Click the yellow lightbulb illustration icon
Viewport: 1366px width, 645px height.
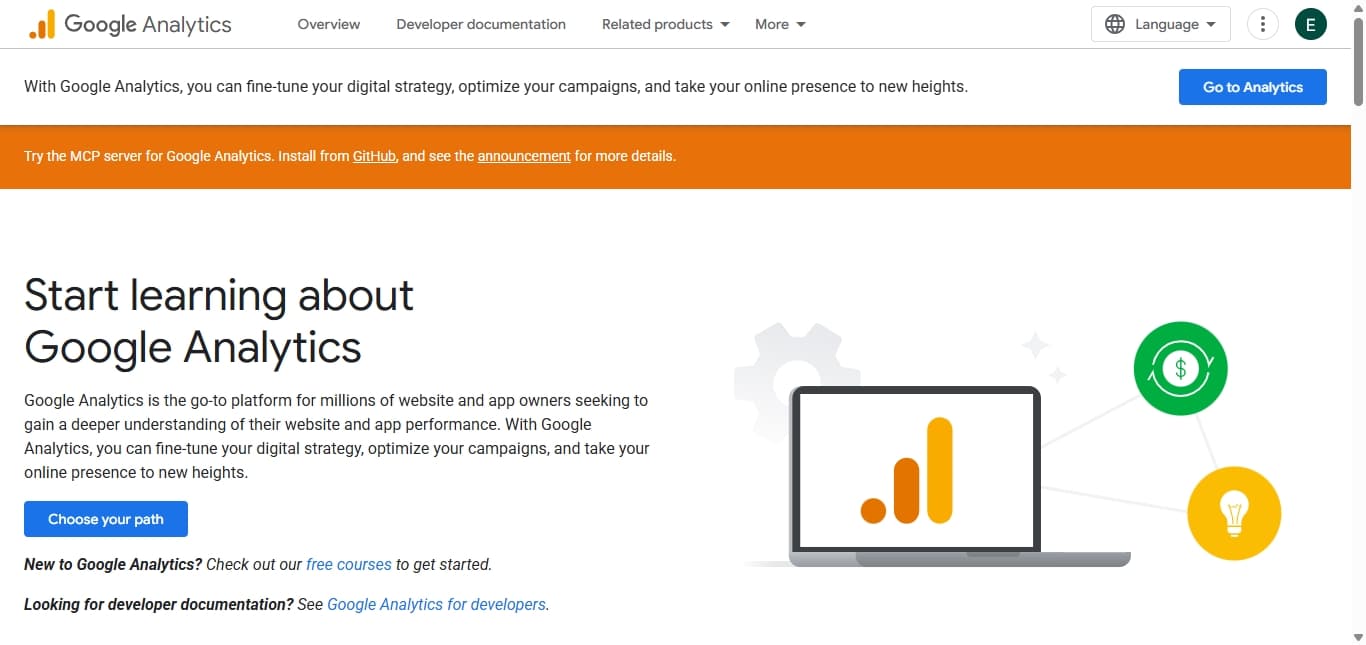pos(1234,514)
